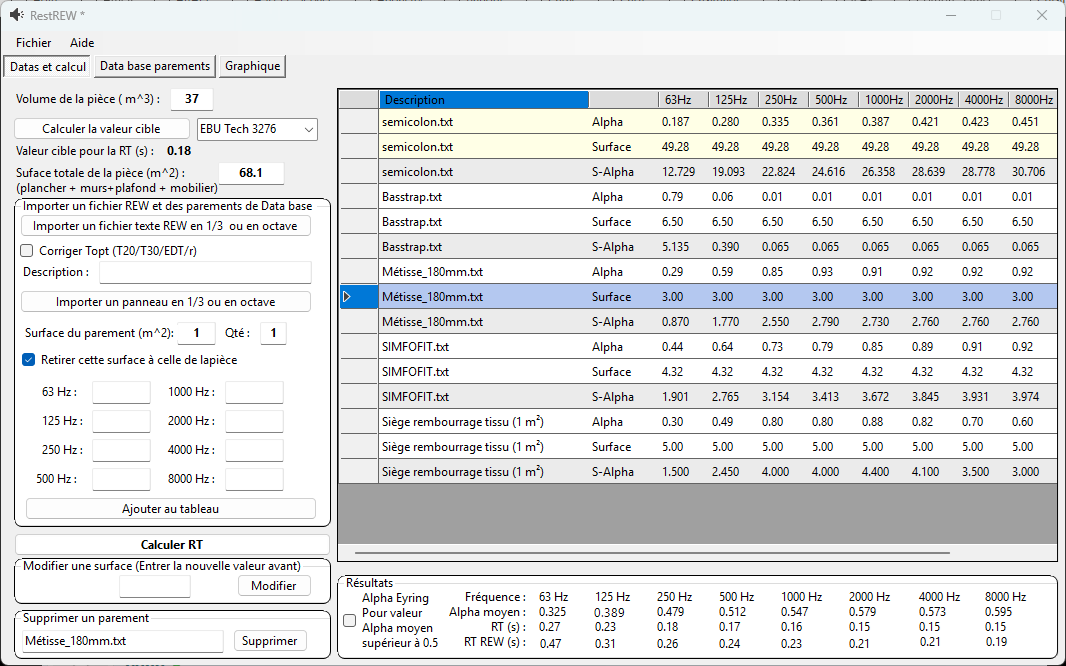Click the Description text field
1066x666 pixels.
(205, 273)
